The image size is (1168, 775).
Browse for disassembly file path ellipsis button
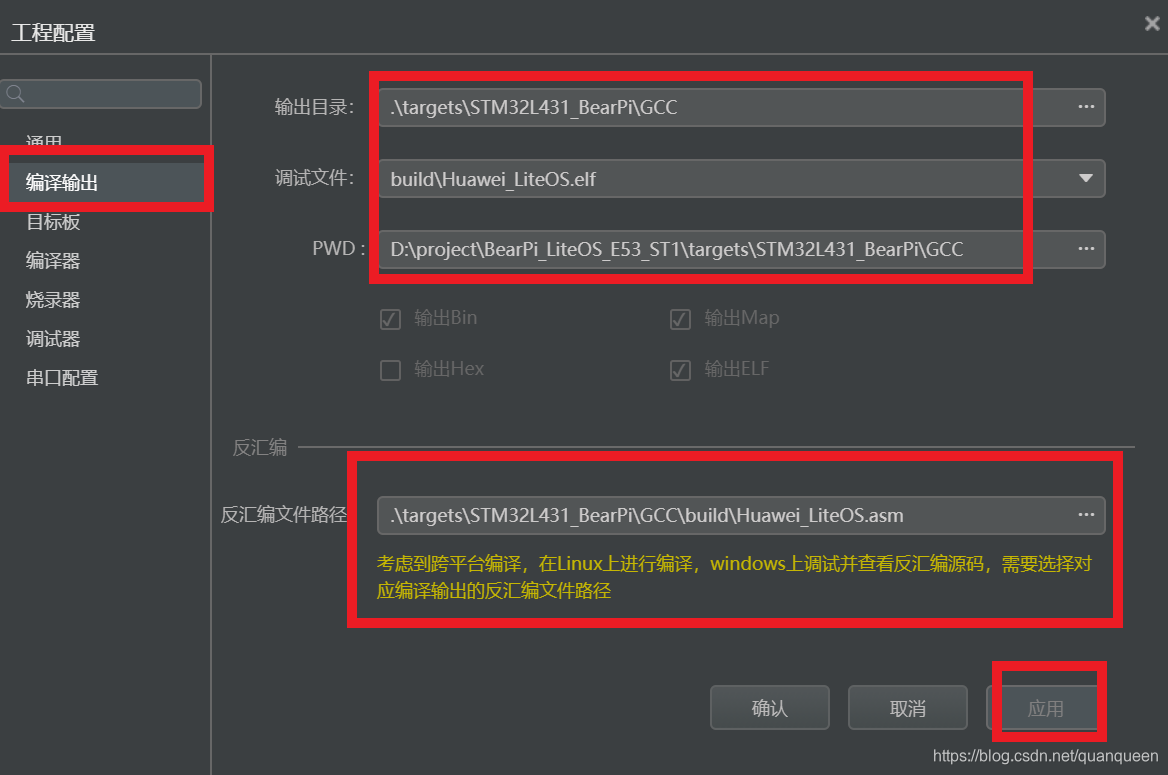pyautogui.click(x=1086, y=515)
